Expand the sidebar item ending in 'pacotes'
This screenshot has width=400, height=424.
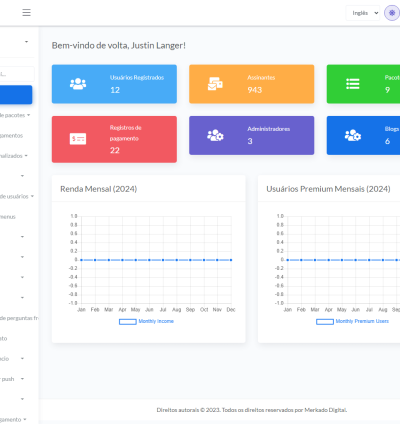pyautogui.click(x=14, y=115)
